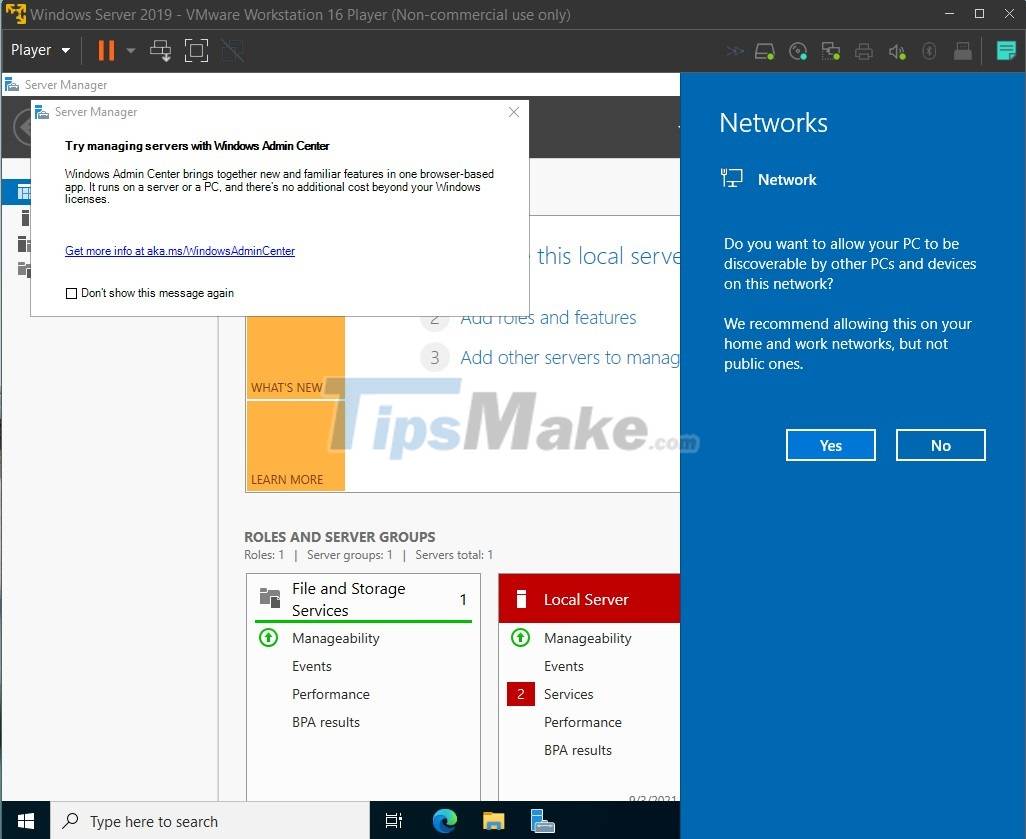This screenshot has width=1026, height=839.
Task: Click the hard disk device icon
Action: tap(763, 51)
